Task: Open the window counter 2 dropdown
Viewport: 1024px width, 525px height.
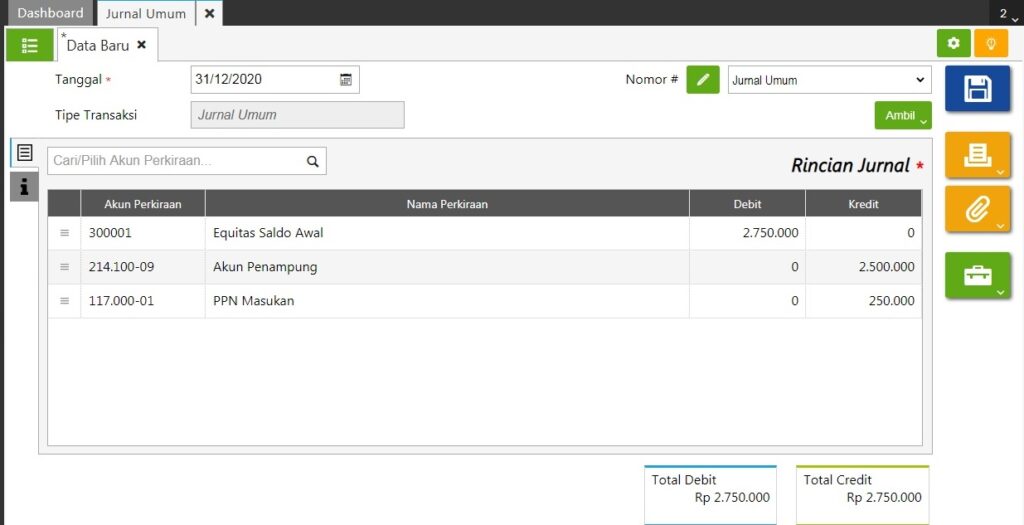Action: pyautogui.click(x=1008, y=14)
